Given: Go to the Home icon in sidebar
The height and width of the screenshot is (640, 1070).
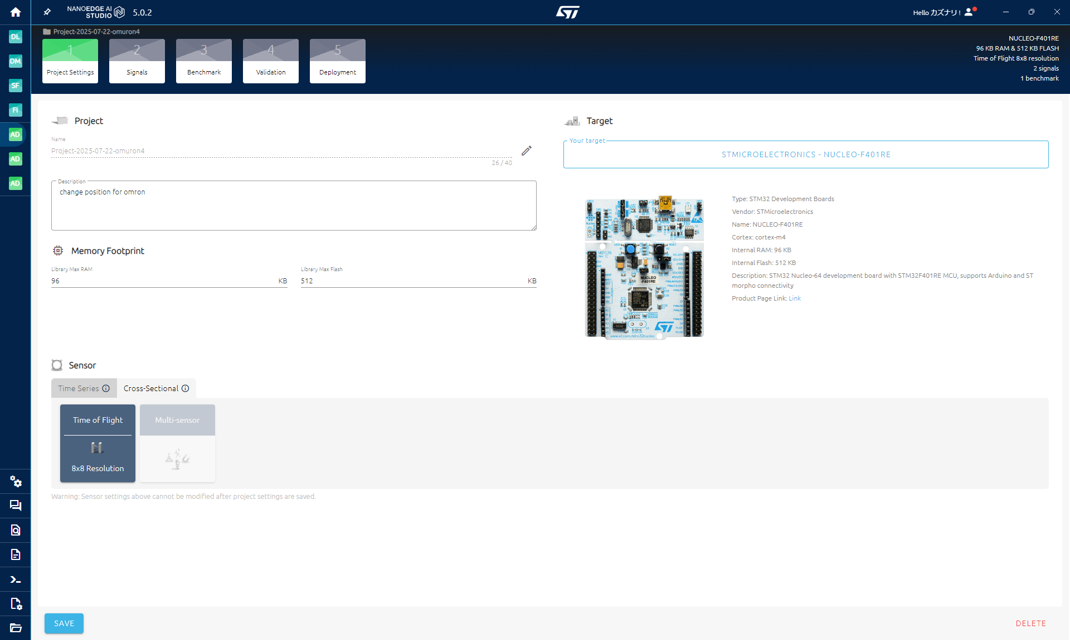Looking at the screenshot, I should pyautogui.click(x=15, y=12).
